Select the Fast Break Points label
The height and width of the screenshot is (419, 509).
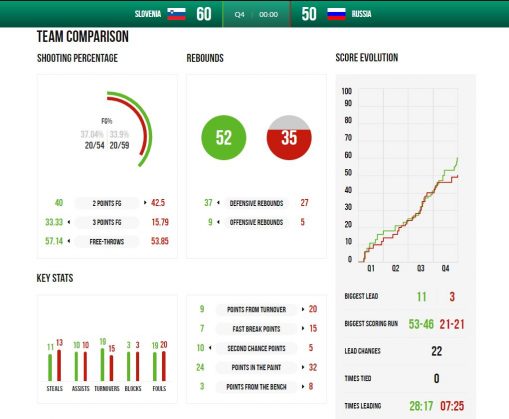coord(256,329)
